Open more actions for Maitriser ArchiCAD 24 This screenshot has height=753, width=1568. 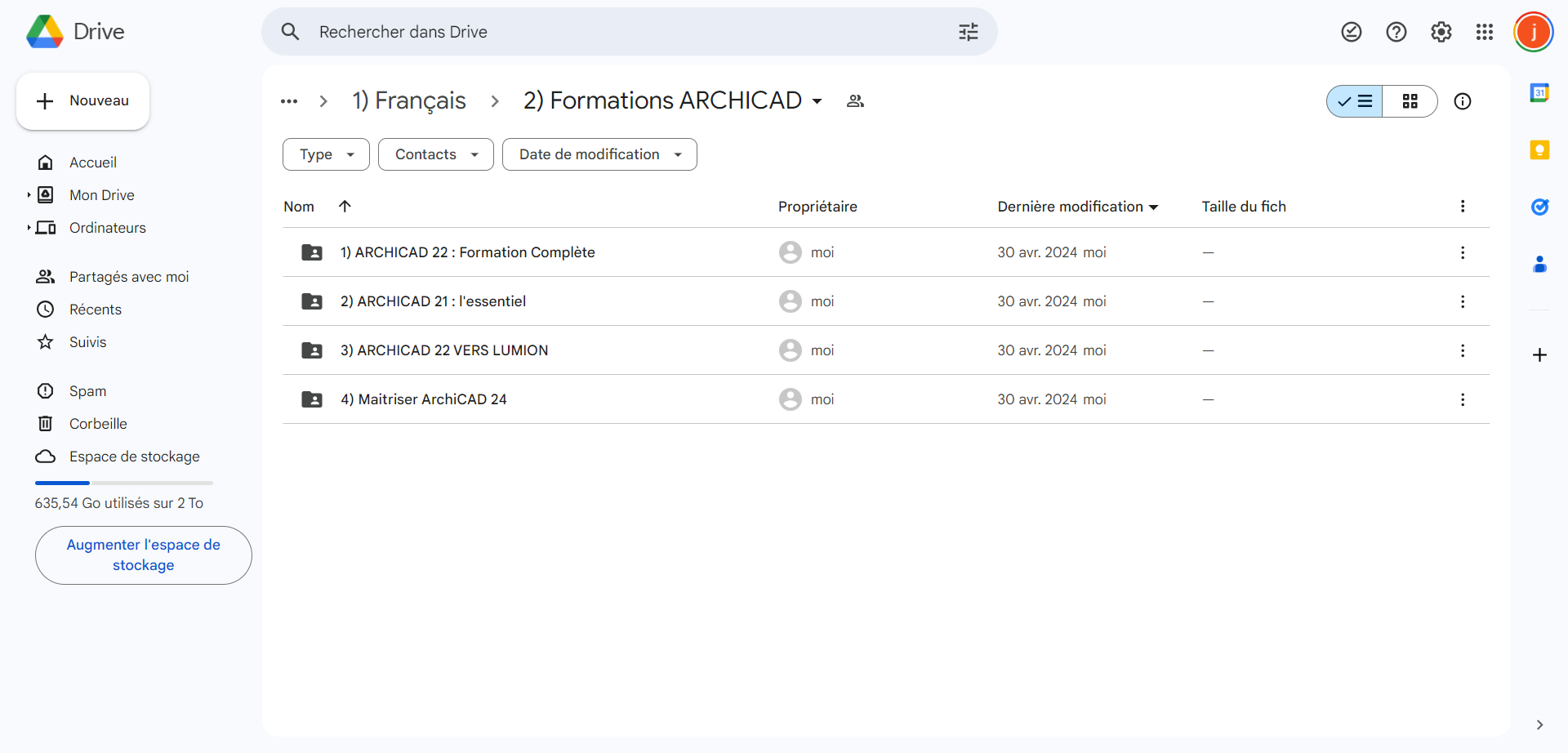point(1463,399)
